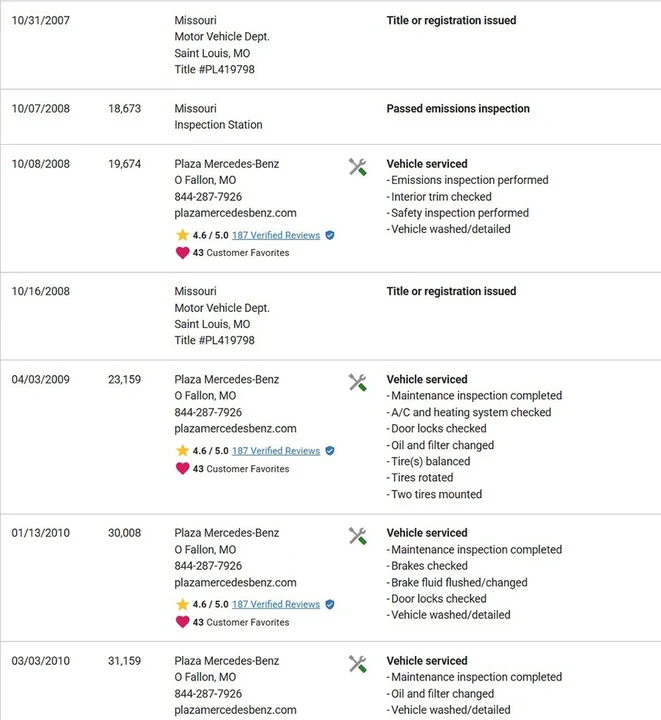The width and height of the screenshot is (661, 720).
Task: Open 187 Verified Reviews link for 04/03/2009
Action: (276, 450)
